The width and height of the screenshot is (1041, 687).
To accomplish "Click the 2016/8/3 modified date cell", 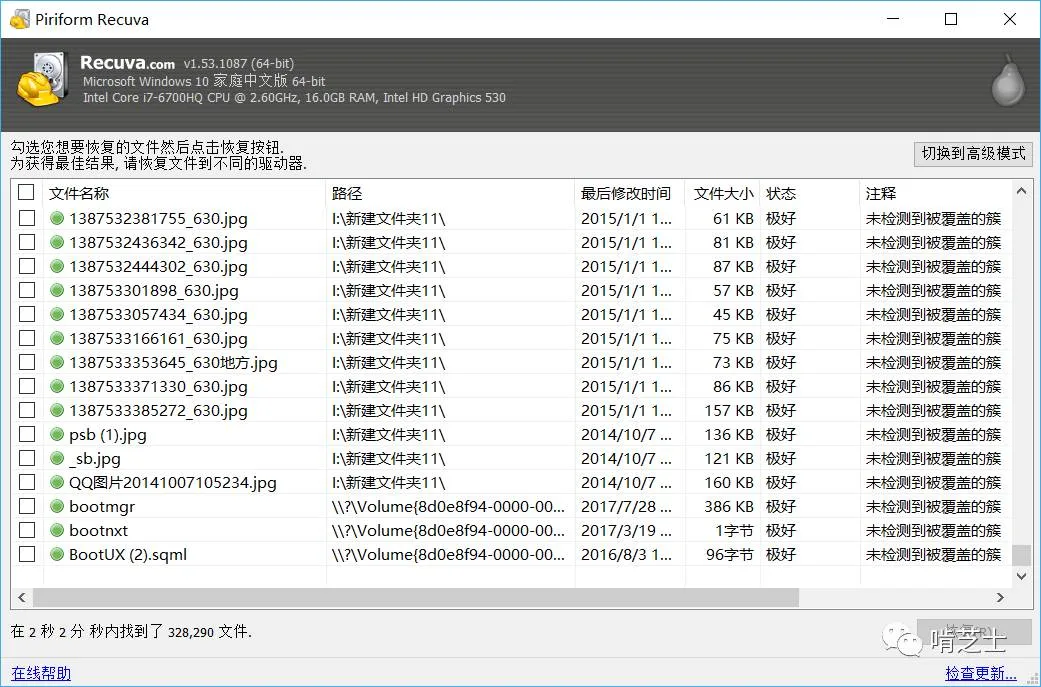I will pos(626,554).
